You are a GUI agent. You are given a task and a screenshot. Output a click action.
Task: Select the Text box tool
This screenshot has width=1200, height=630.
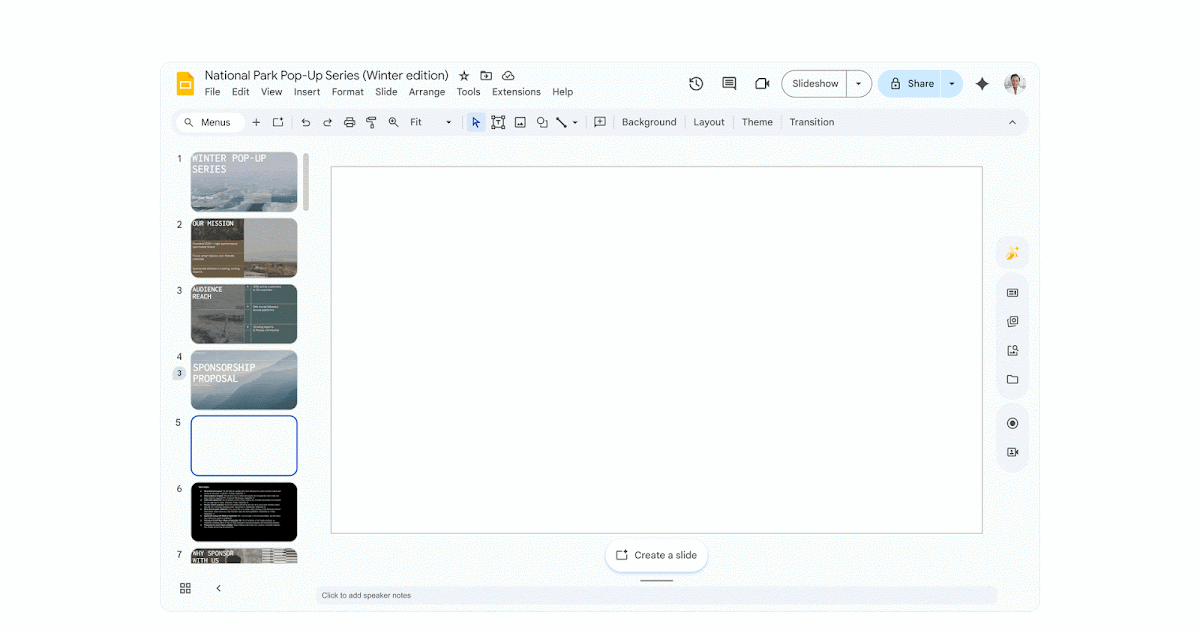(x=498, y=122)
